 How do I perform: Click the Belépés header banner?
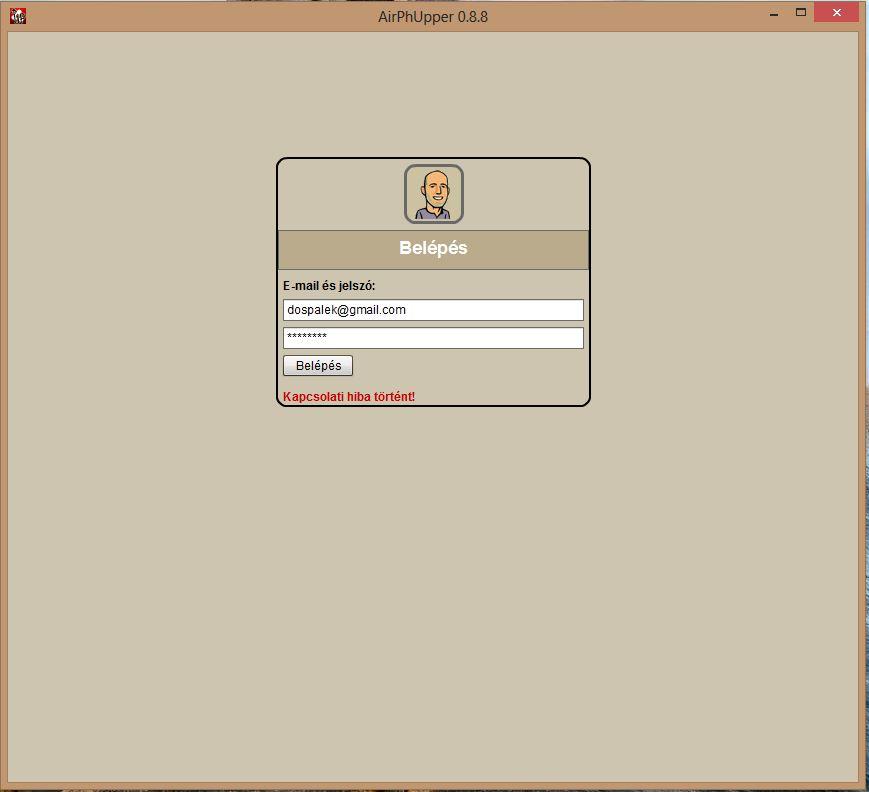[433, 249]
